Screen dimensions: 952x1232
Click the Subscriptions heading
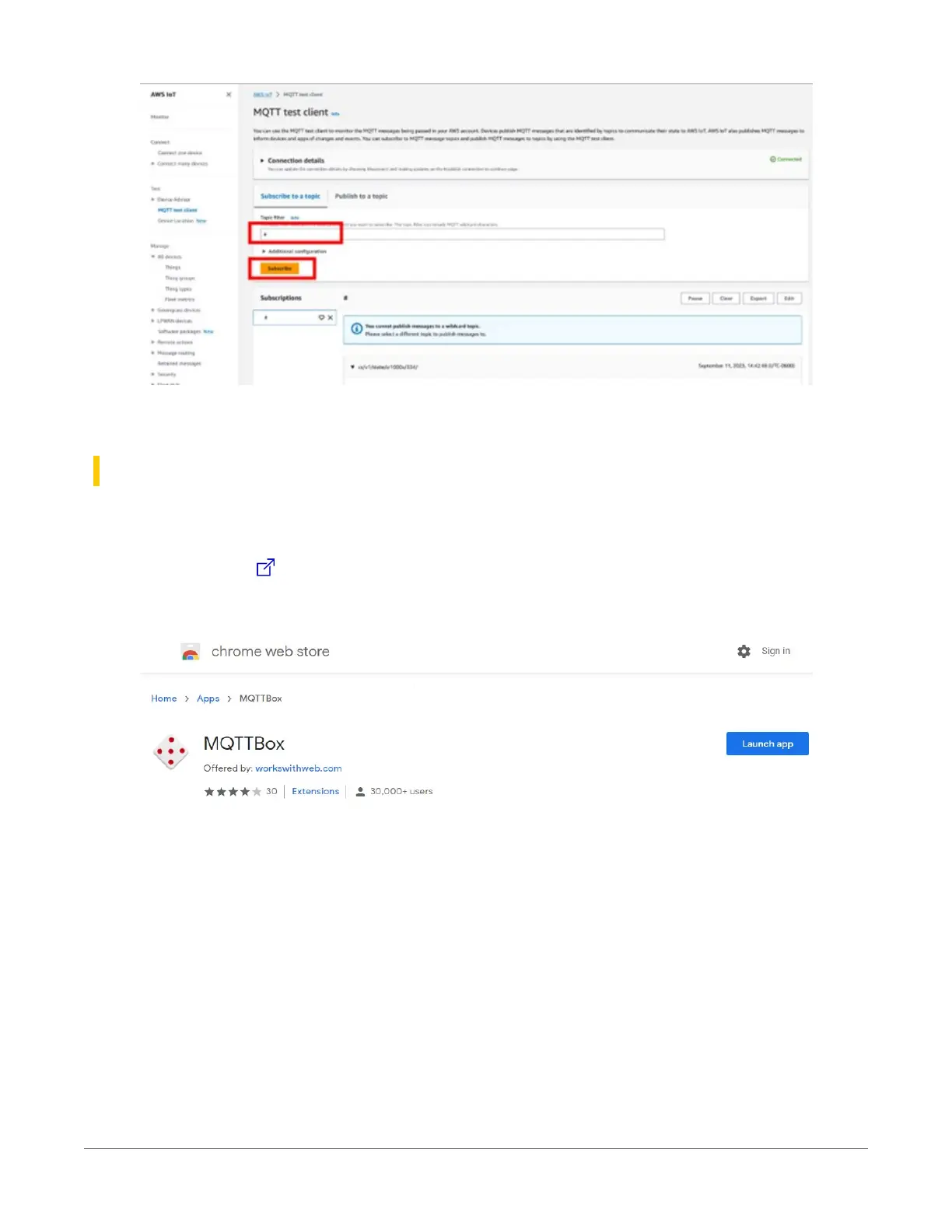pyautogui.click(x=281, y=298)
